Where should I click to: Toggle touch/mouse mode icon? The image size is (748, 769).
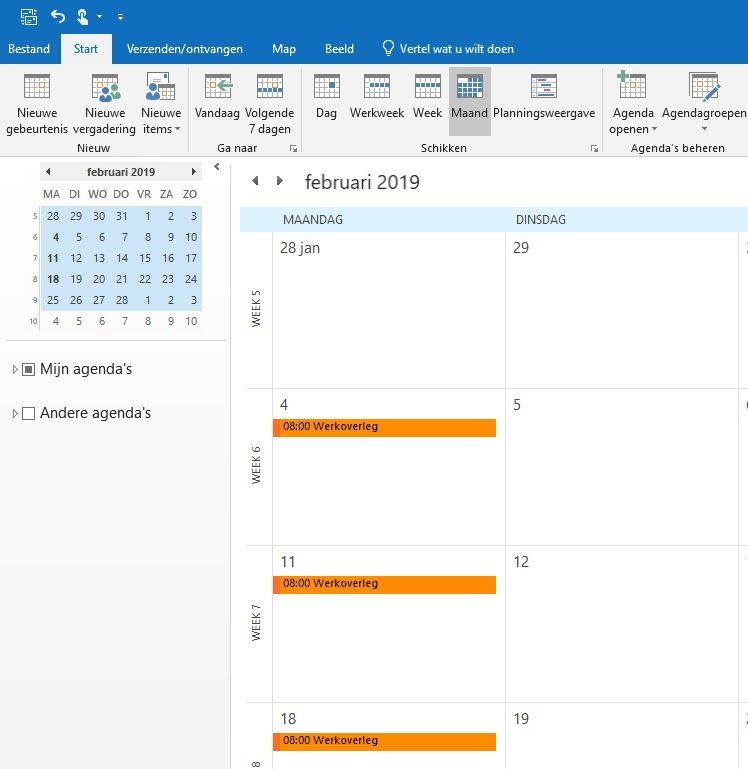tap(82, 17)
